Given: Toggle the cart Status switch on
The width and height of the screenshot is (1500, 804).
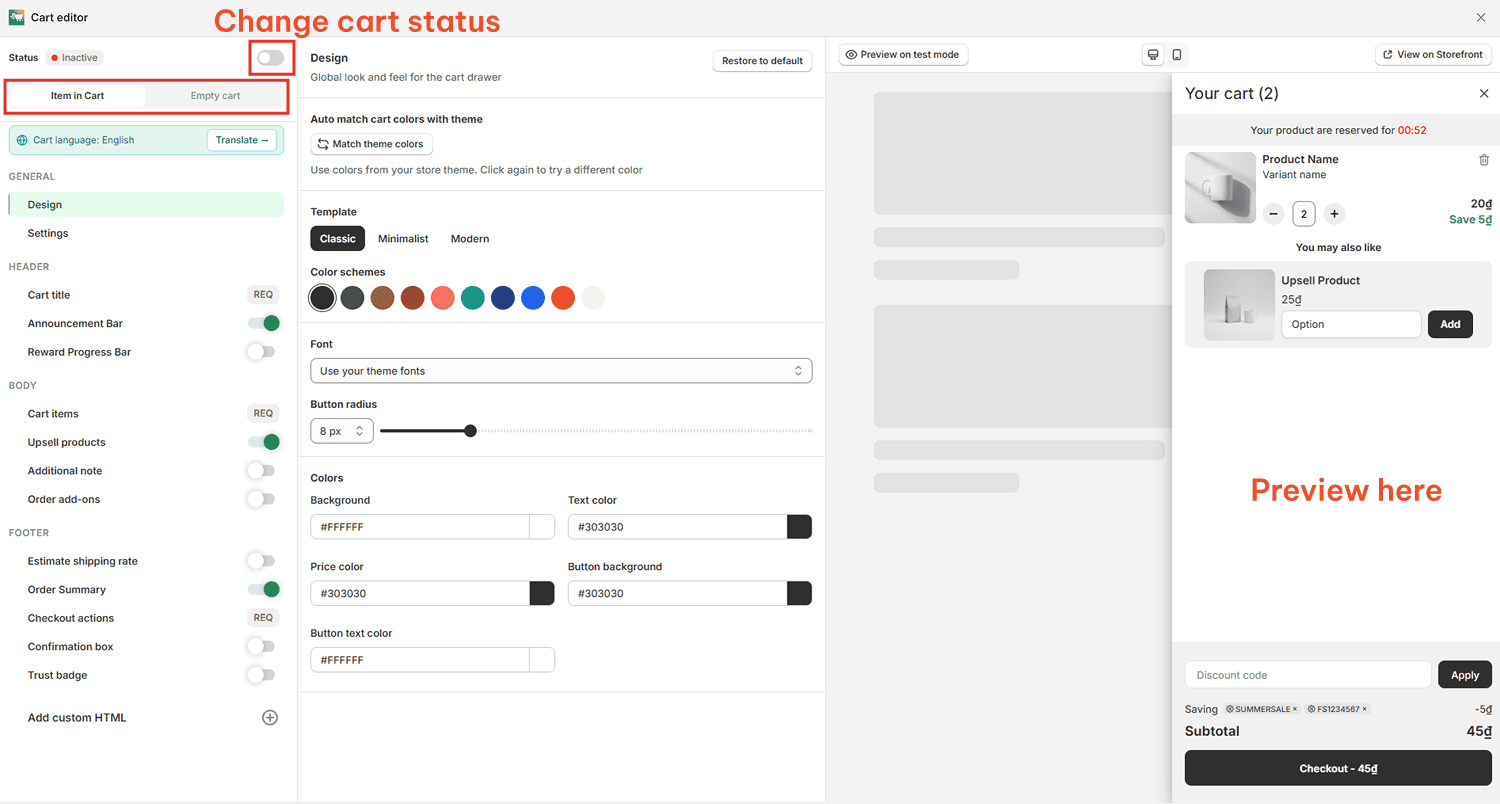Looking at the screenshot, I should pos(270,58).
